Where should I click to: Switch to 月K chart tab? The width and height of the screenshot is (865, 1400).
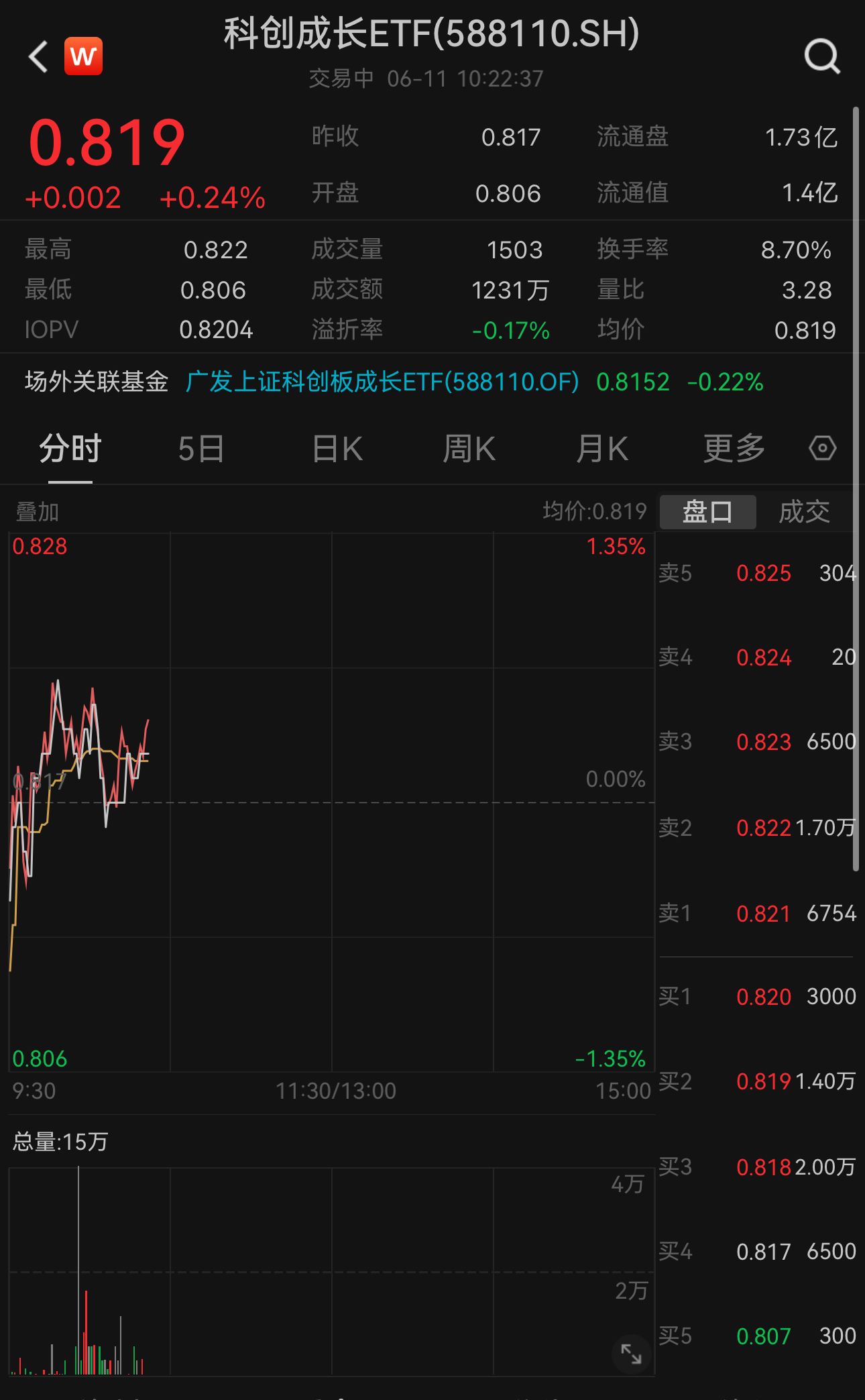[601, 448]
